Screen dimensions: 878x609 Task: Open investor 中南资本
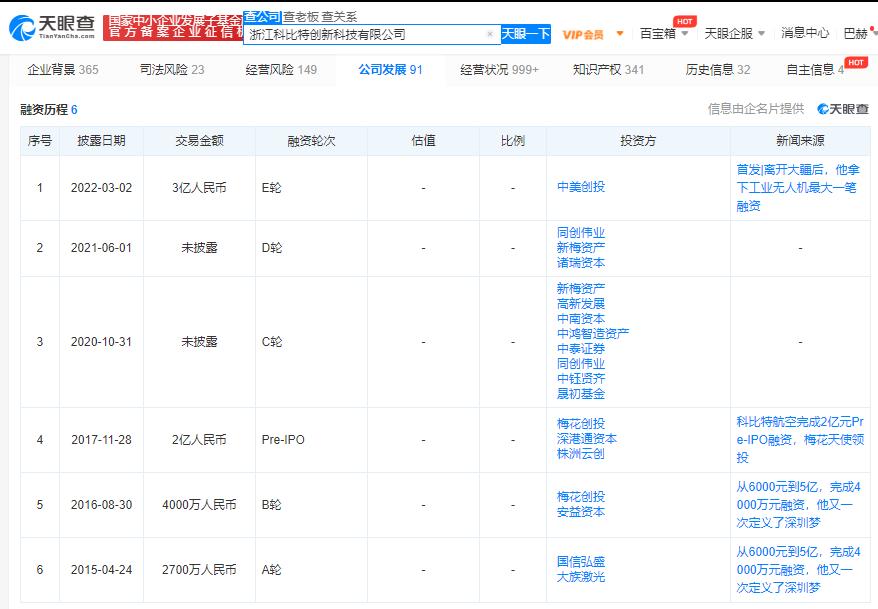[x=581, y=318]
